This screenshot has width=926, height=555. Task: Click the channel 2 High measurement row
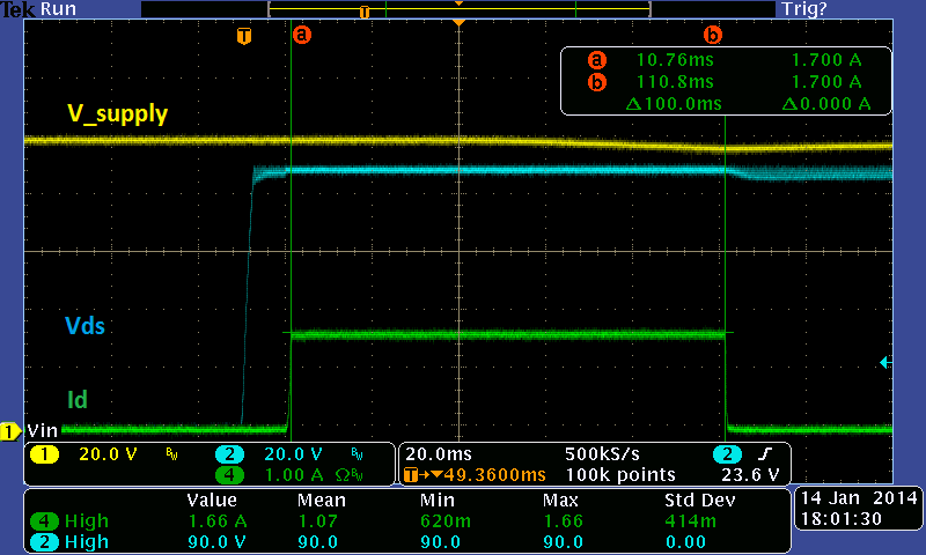[x=86, y=542]
